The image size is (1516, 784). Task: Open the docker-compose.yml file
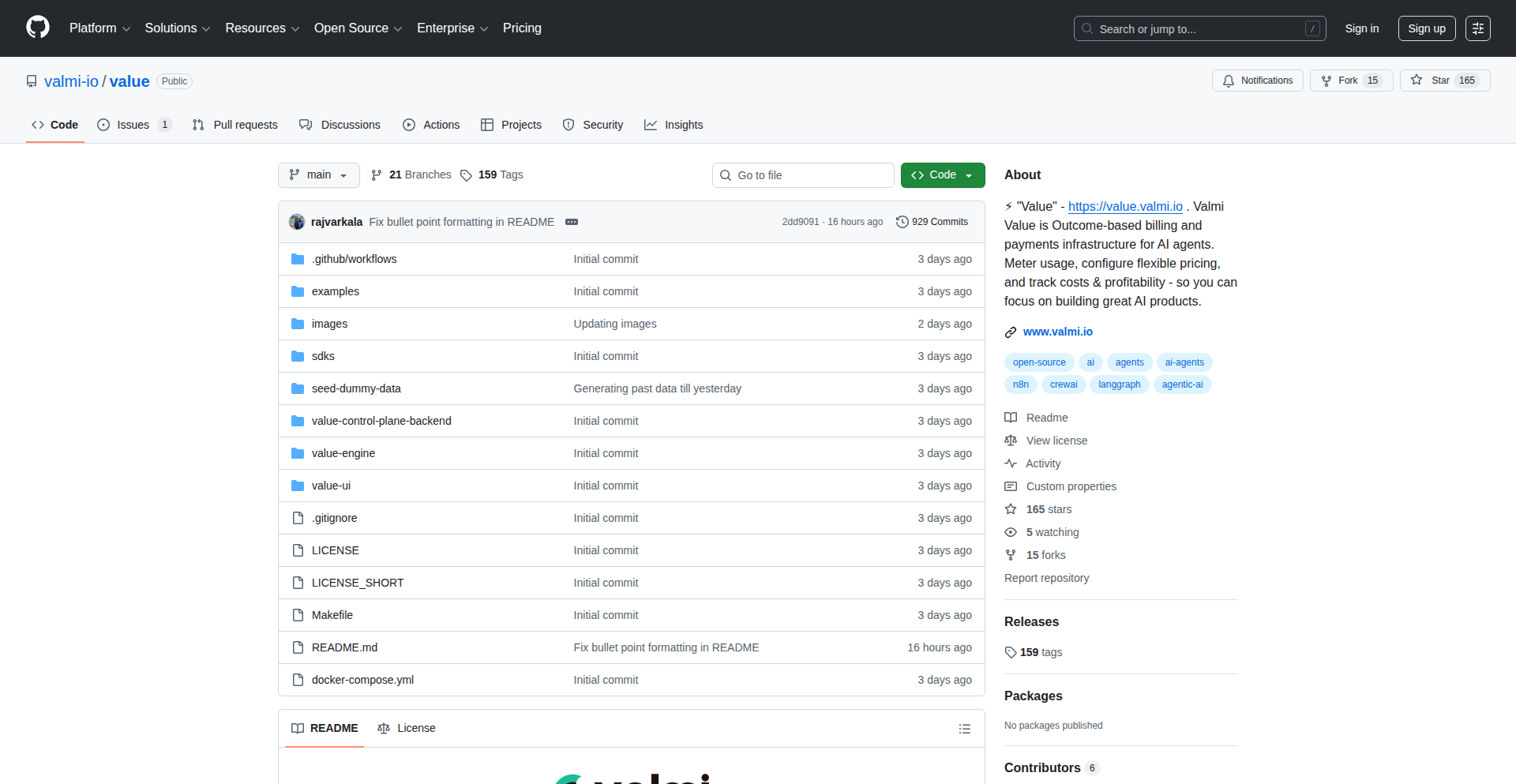tap(362, 680)
